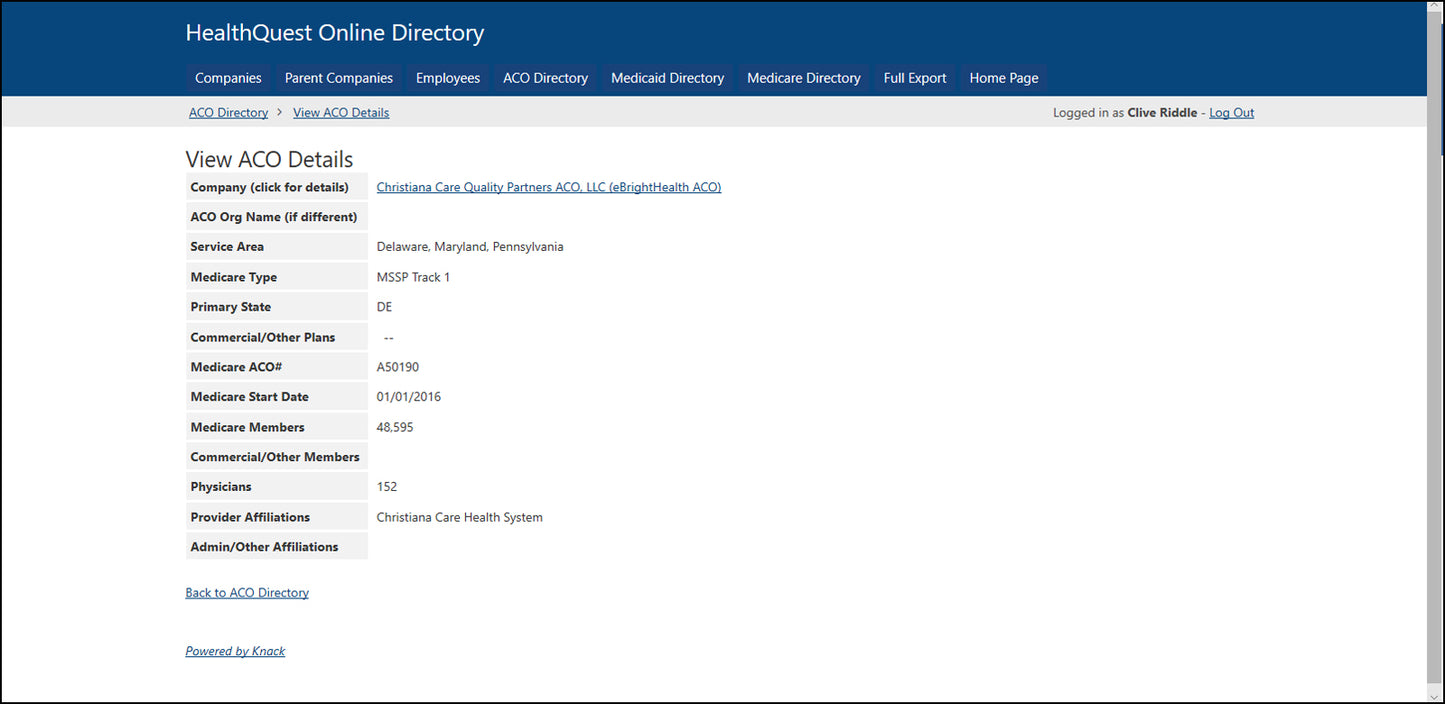Click the Powered by Knack link
Image resolution: width=1445 pixels, height=704 pixels.
click(x=235, y=651)
